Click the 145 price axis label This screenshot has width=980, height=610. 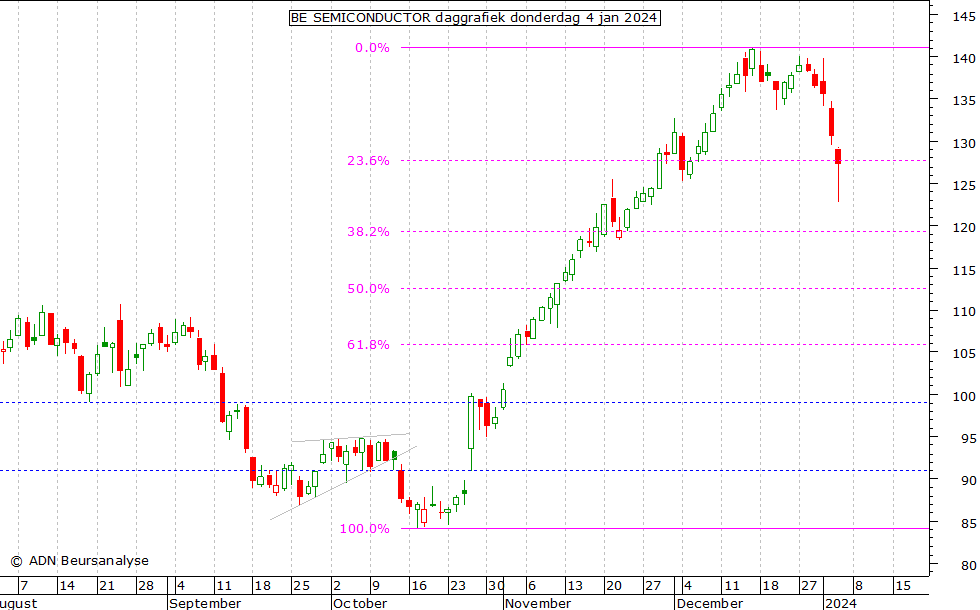[963, 17]
